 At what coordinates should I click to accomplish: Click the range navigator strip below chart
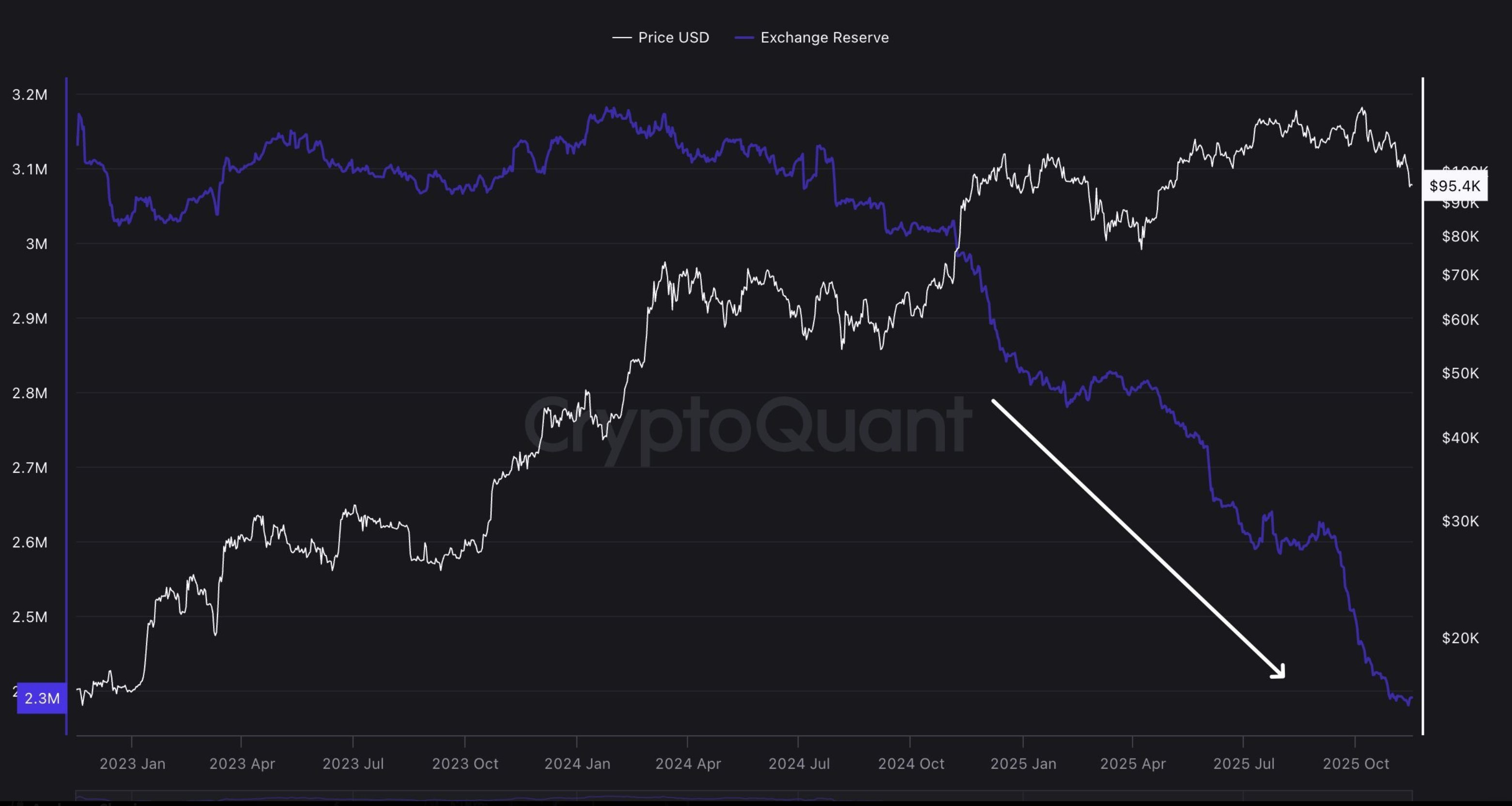click(x=743, y=797)
